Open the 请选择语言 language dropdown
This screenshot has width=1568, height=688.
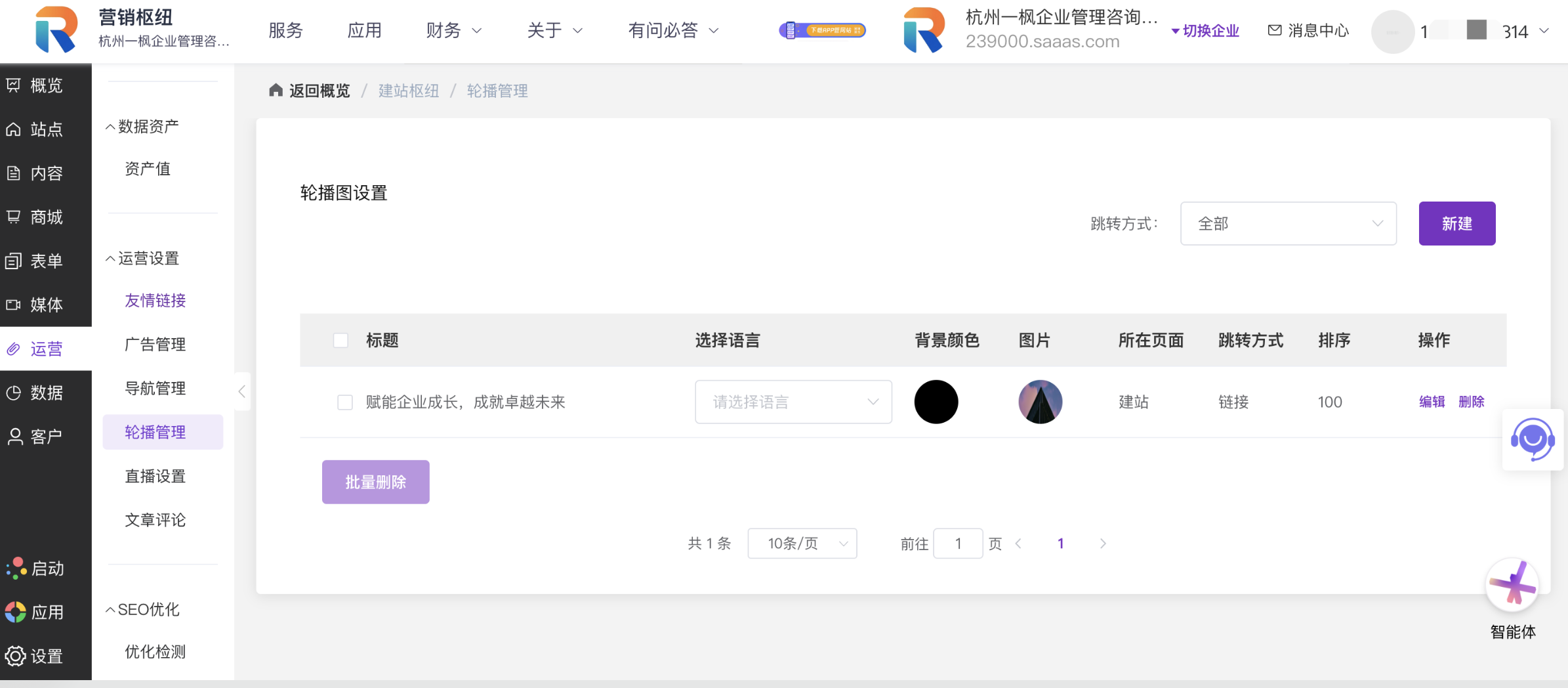[x=793, y=402]
